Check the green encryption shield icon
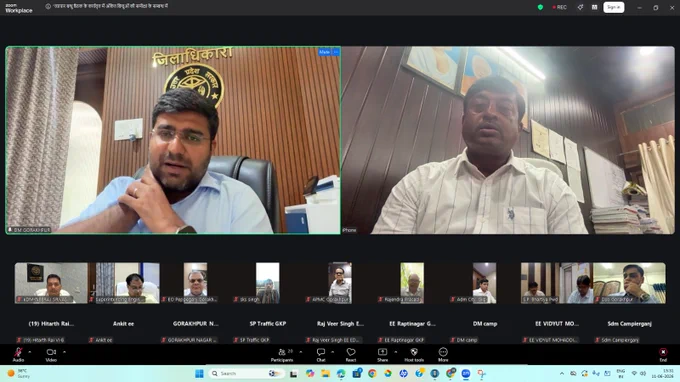 click(x=540, y=7)
